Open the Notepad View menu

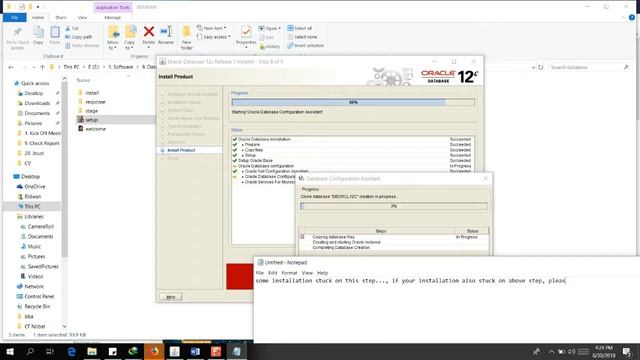pyautogui.click(x=307, y=273)
